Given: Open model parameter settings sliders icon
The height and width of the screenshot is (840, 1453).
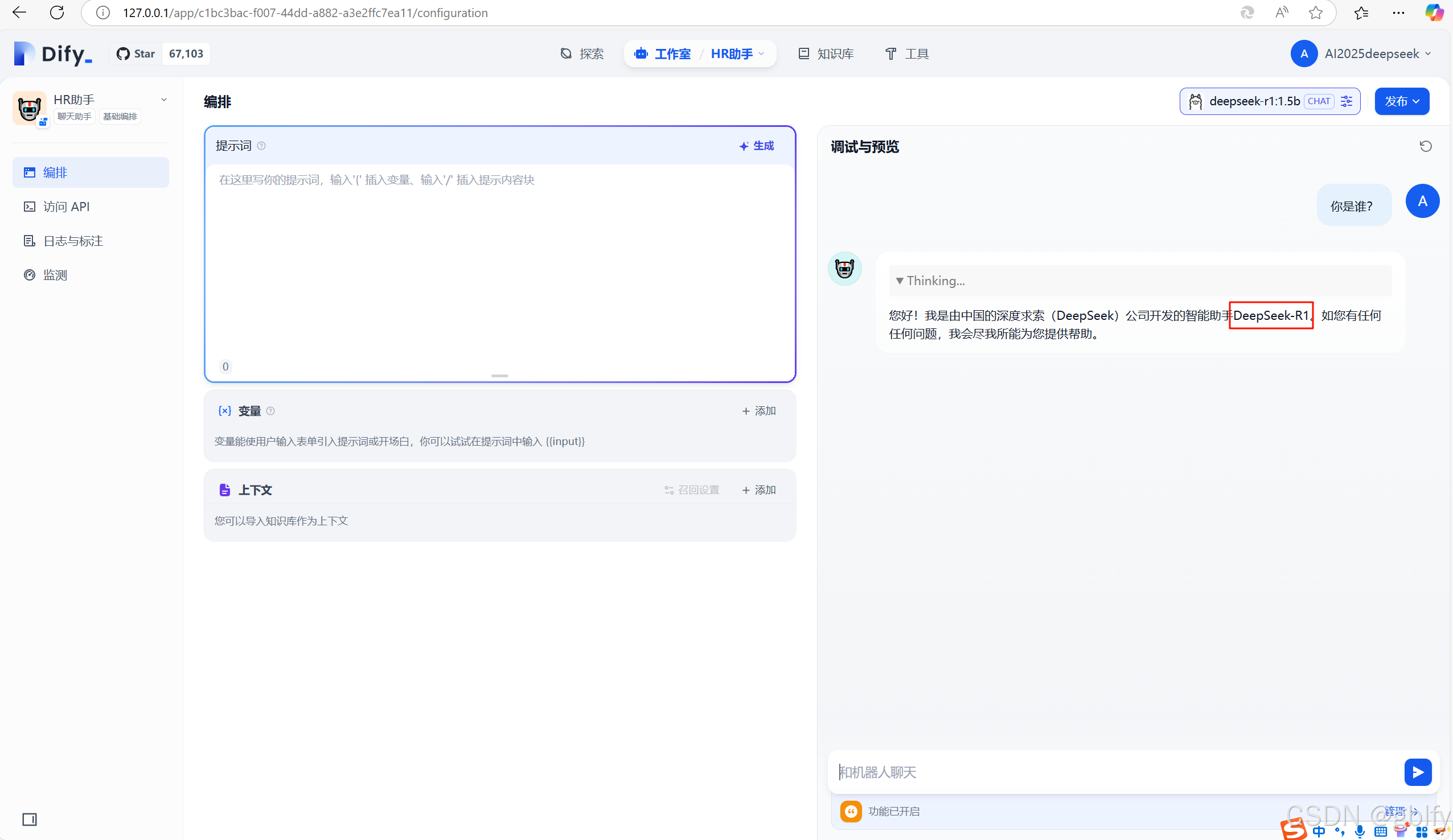Looking at the screenshot, I should (x=1347, y=101).
